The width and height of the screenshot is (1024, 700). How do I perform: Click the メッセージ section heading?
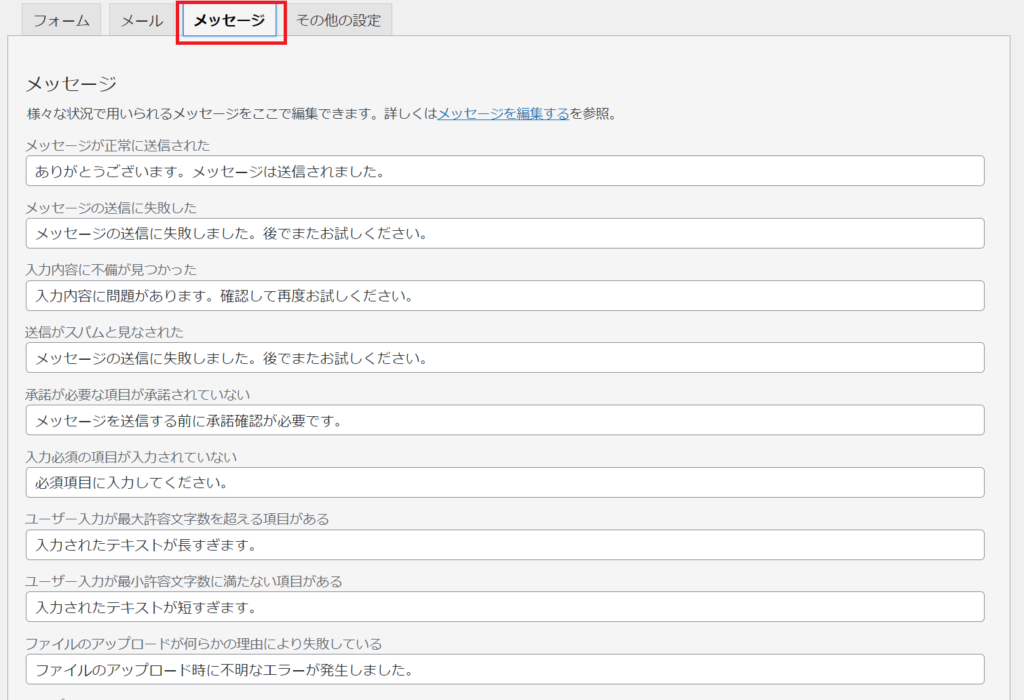[x=71, y=84]
